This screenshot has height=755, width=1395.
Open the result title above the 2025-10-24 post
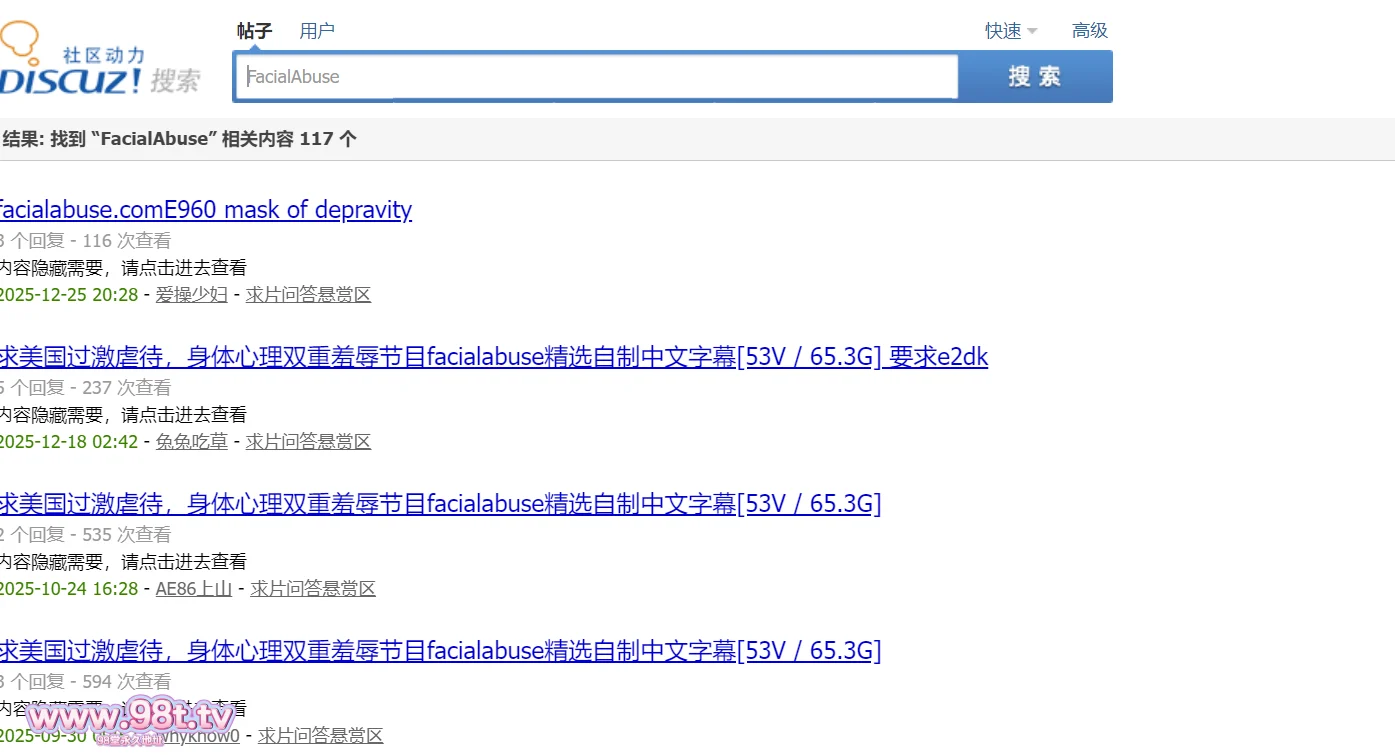coord(438,504)
